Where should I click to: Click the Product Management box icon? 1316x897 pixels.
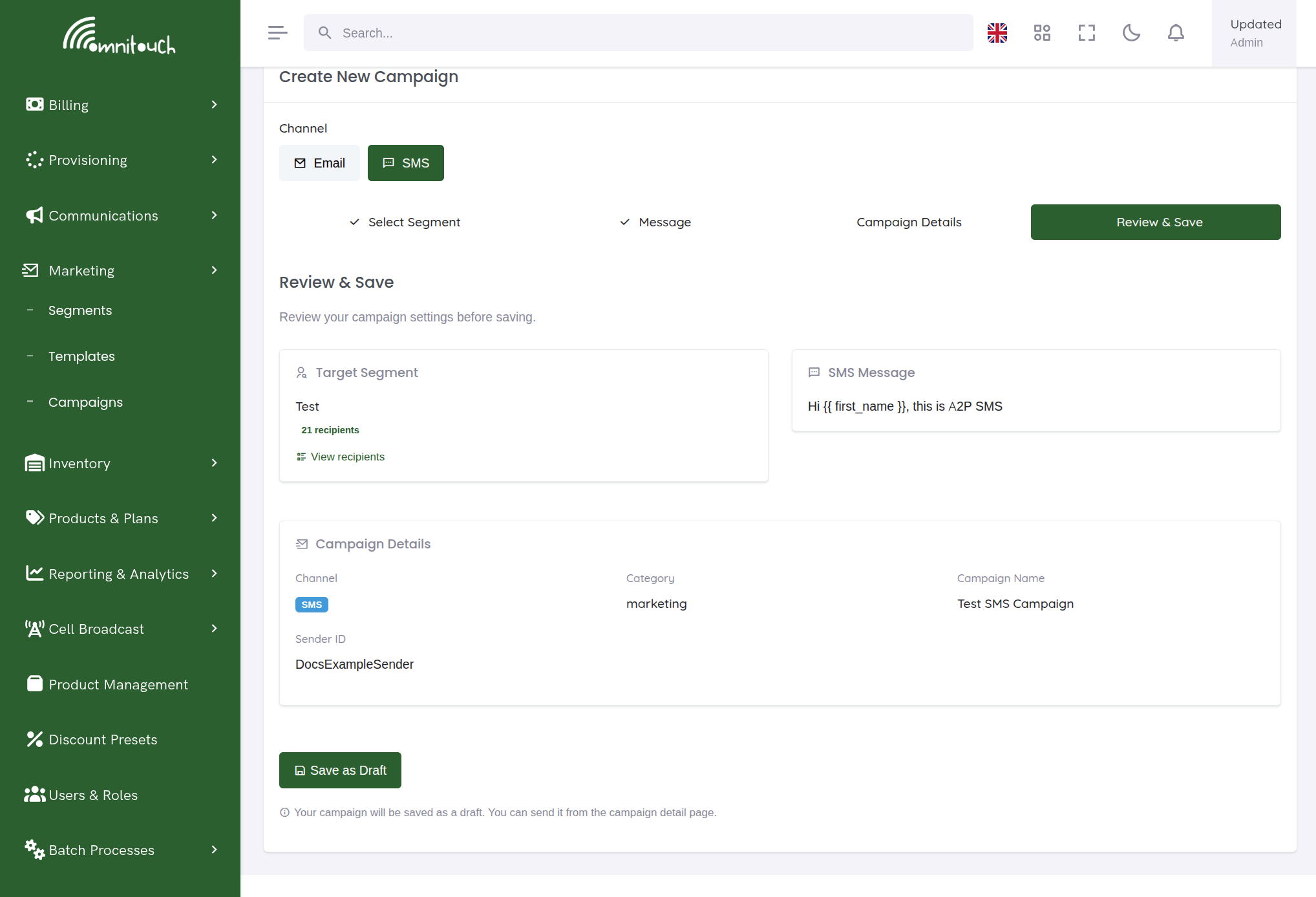pos(35,684)
